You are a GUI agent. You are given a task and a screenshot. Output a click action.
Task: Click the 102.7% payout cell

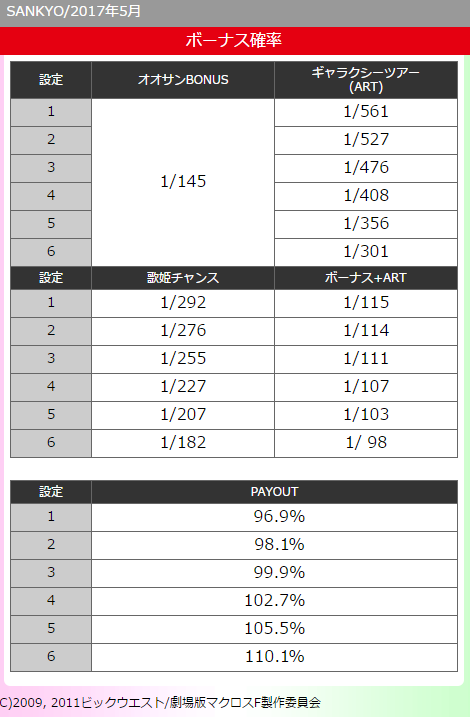[x=274, y=601]
